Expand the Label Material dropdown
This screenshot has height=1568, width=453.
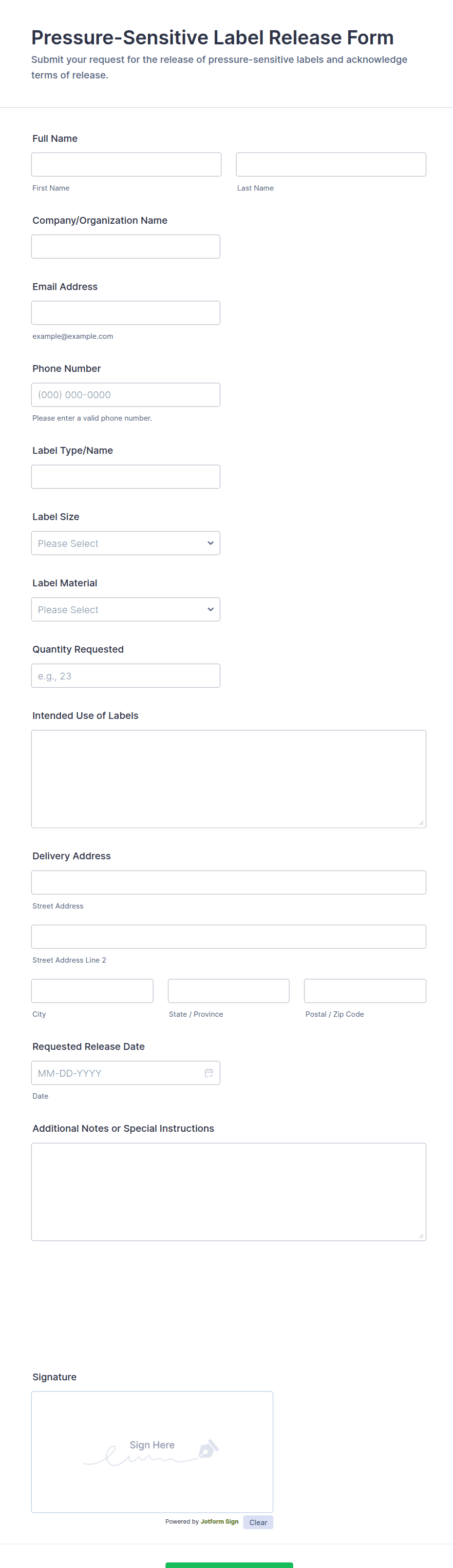[x=125, y=609]
